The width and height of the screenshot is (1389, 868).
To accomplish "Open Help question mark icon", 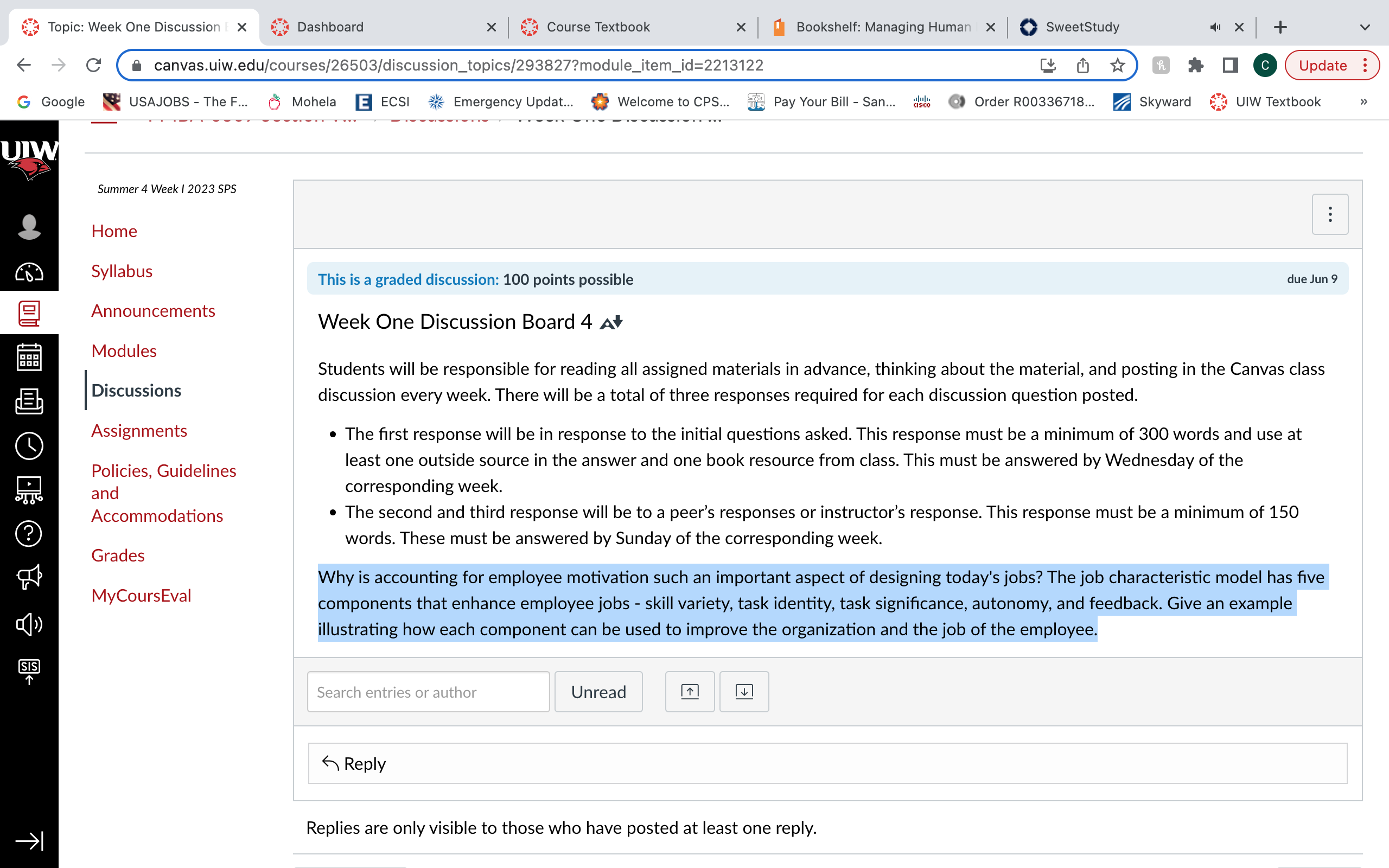I will coord(29,534).
